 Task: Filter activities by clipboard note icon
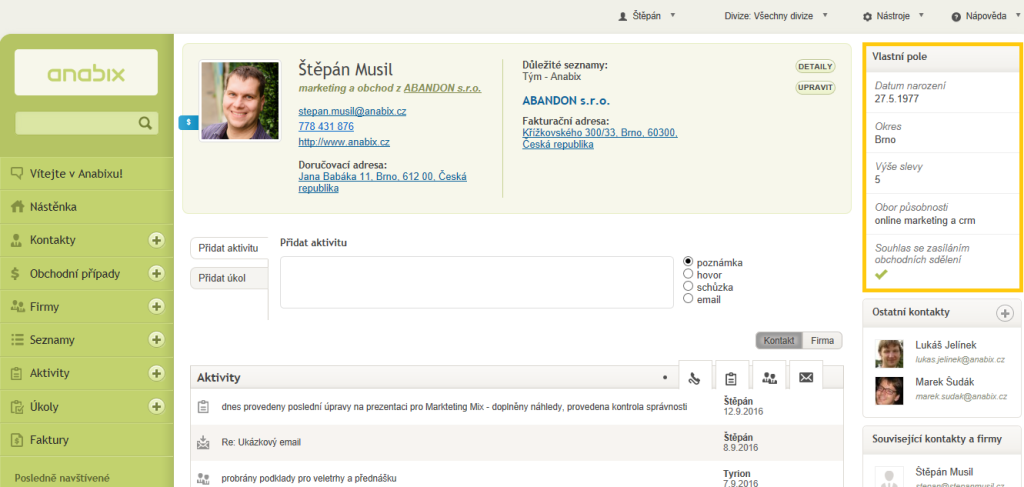point(731,378)
